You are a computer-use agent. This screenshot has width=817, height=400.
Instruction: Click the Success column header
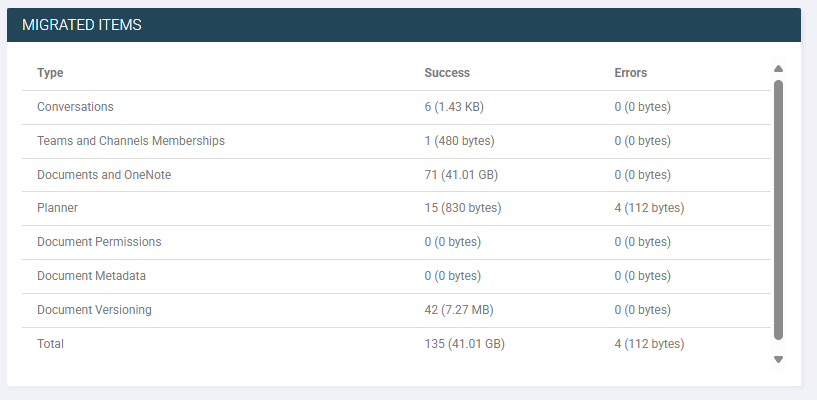click(x=447, y=73)
